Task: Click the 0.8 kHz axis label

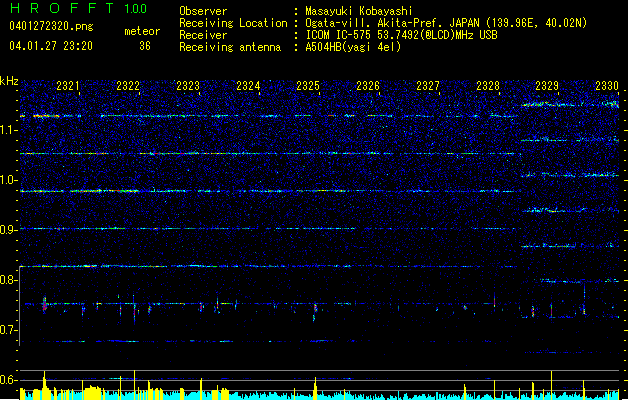Action: click(9, 280)
